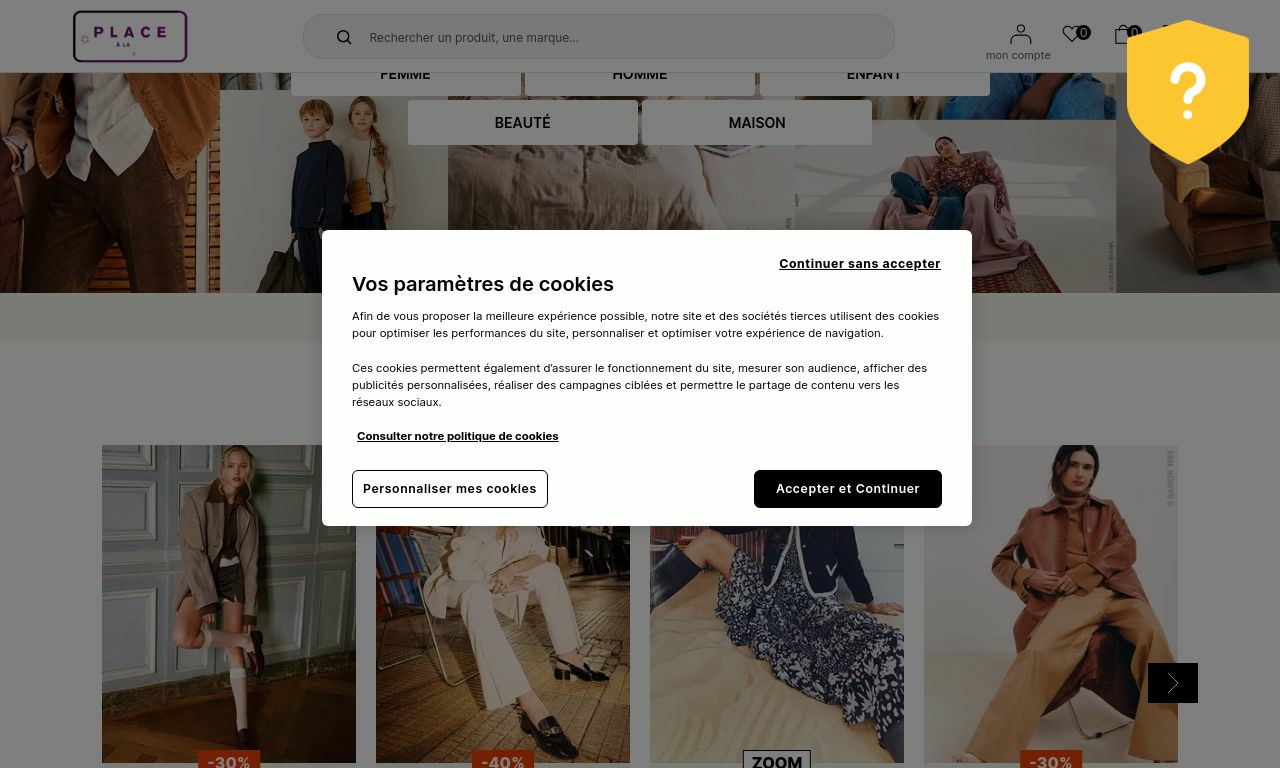1280x768 pixels.
Task: Click Personnaliser mes cookies button
Action: point(450,488)
